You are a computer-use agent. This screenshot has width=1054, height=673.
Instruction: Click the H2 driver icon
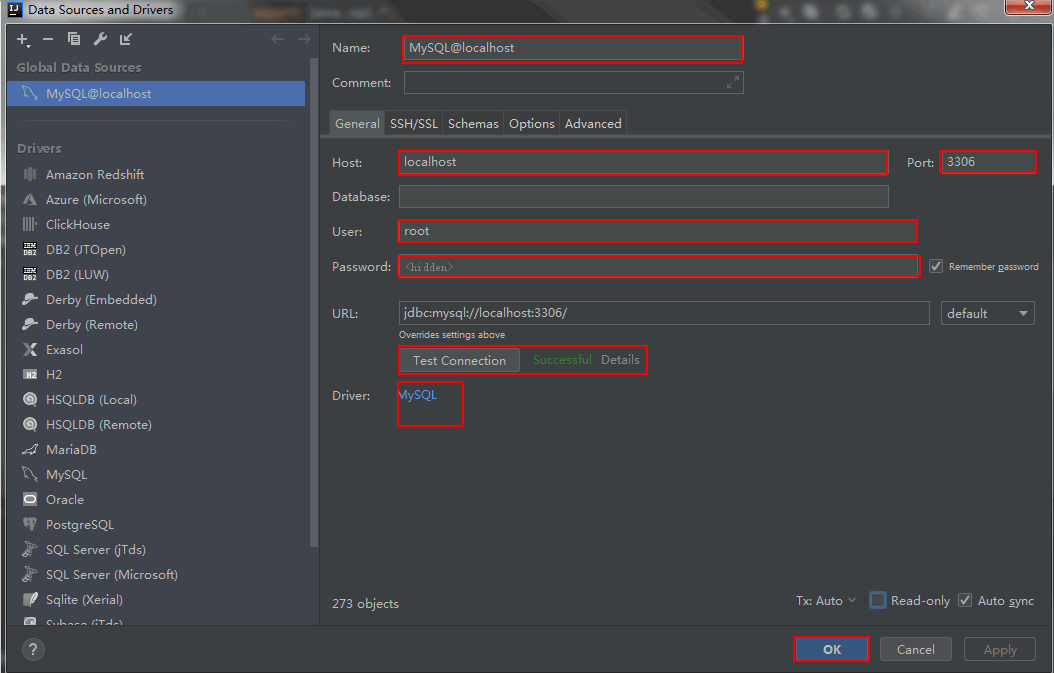(30, 374)
